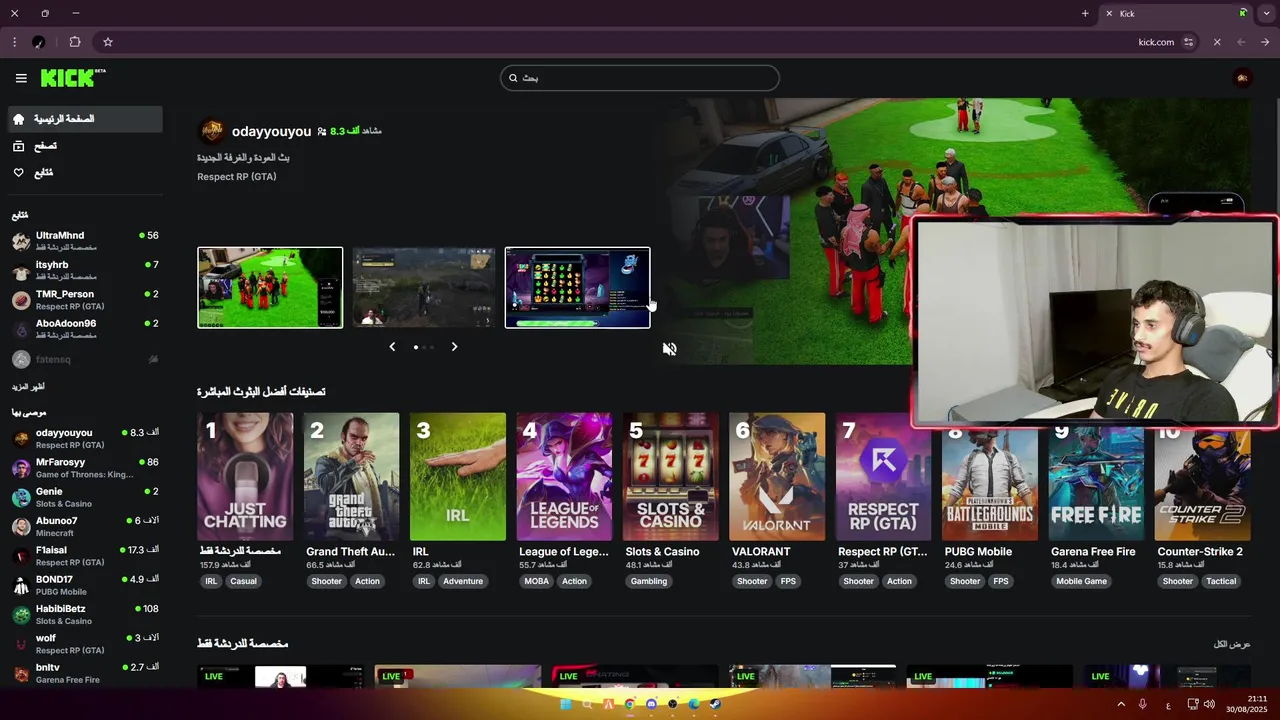Viewport: 1280px width, 720px height.
Task: Click the MOBA tag
Action: (x=537, y=581)
